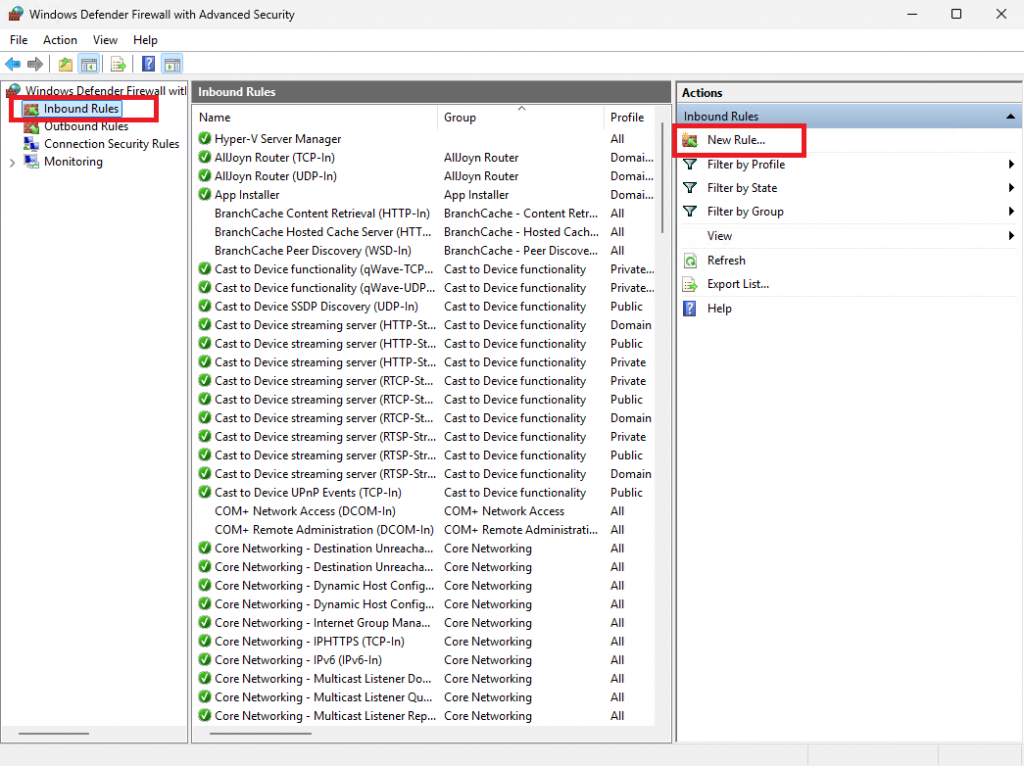Click the Back arrow toolbar icon
Viewport: 1024px width, 766px height.
tap(13, 64)
